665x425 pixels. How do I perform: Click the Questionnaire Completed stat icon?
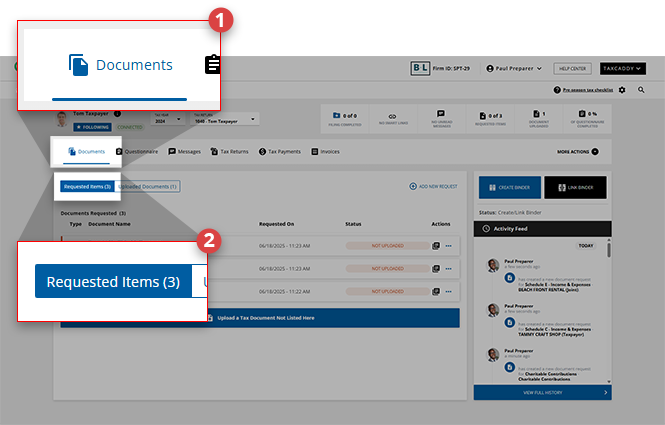[582, 114]
